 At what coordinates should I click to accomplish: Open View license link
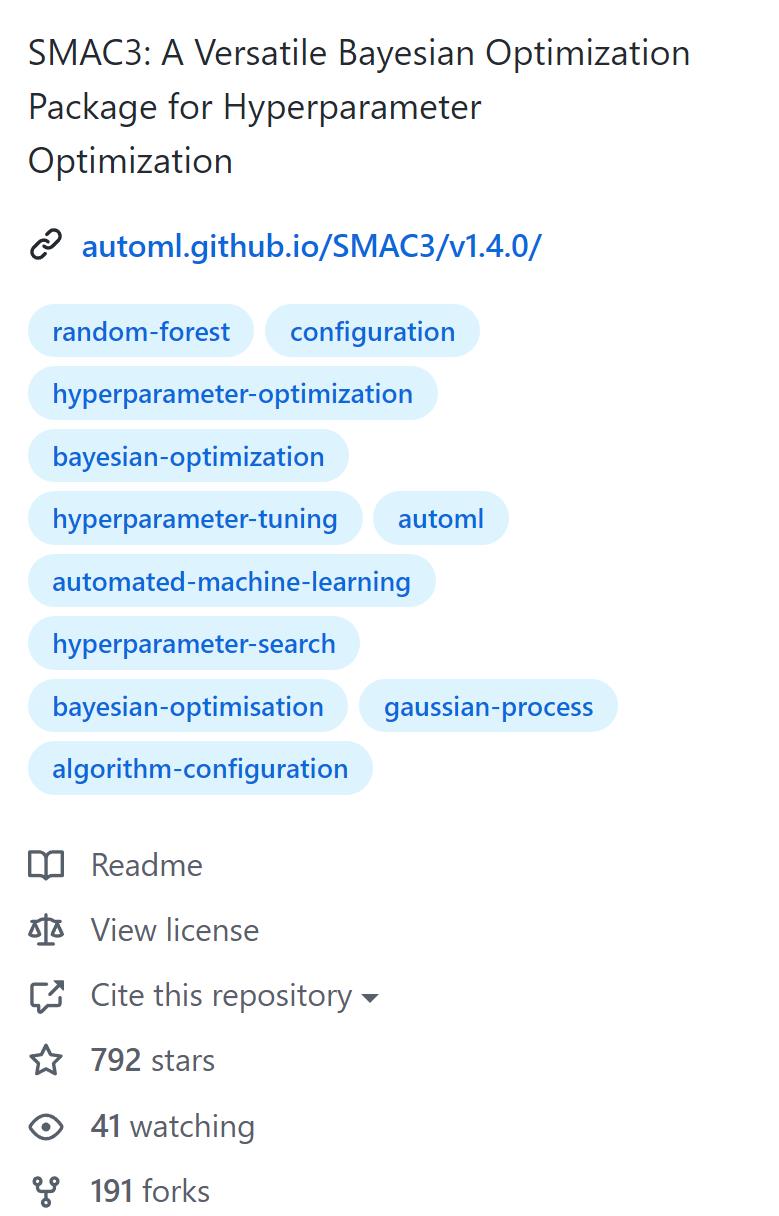(x=174, y=930)
